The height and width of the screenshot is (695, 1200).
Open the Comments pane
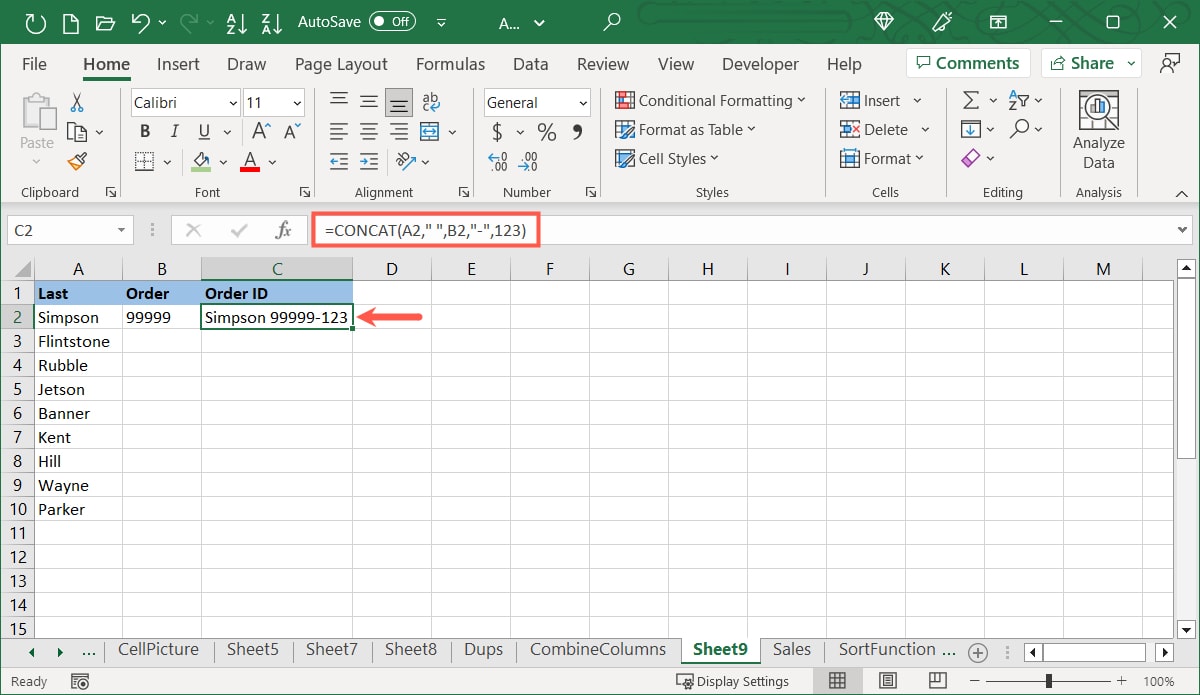coord(967,62)
